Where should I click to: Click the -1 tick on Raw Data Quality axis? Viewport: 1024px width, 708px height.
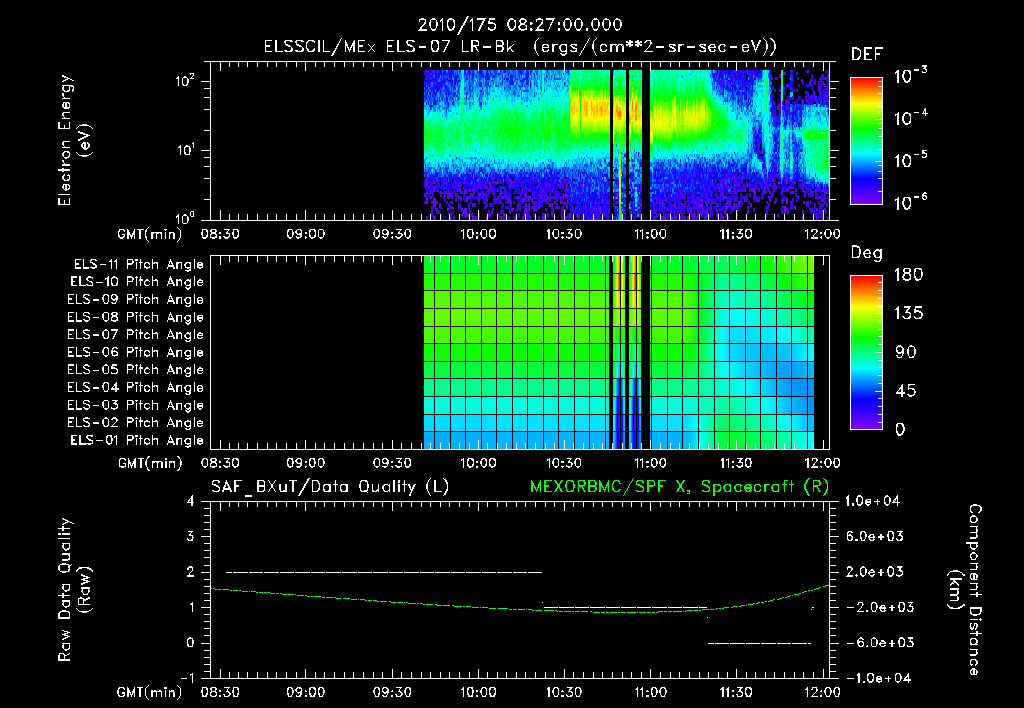click(x=187, y=678)
